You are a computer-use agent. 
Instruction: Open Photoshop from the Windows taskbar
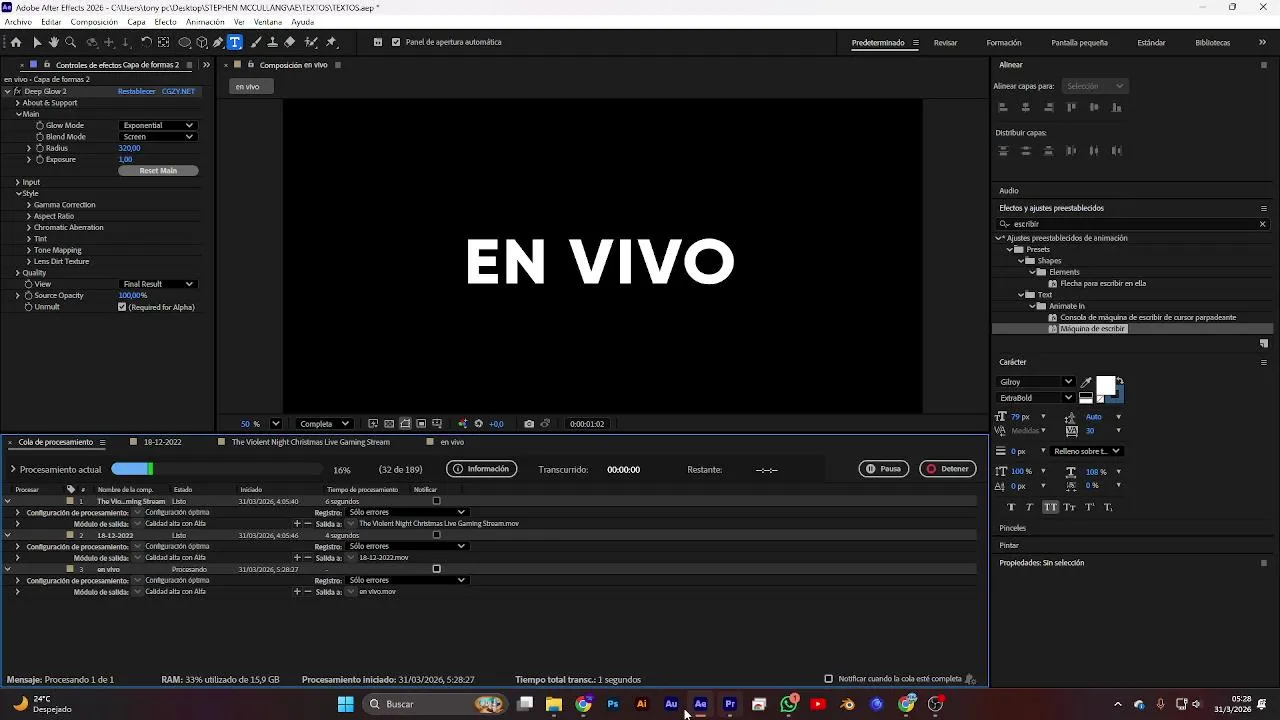click(613, 704)
